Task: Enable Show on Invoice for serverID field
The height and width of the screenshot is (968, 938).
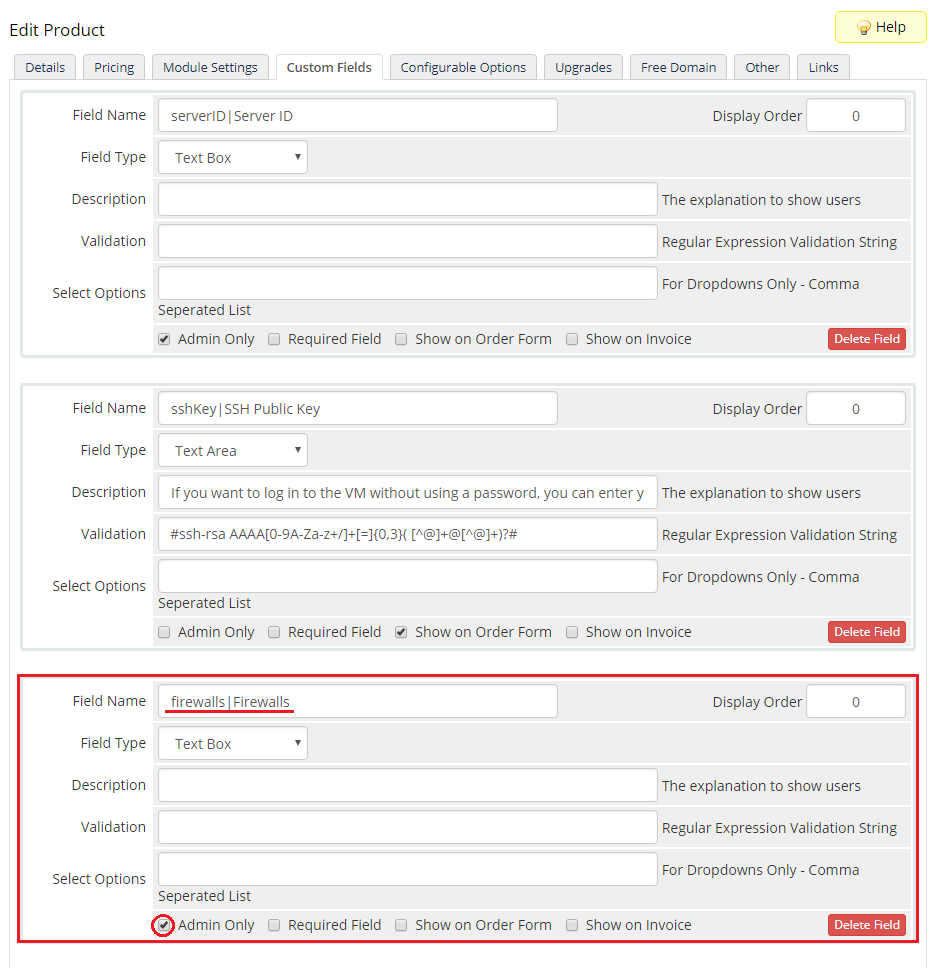Action: coord(572,339)
